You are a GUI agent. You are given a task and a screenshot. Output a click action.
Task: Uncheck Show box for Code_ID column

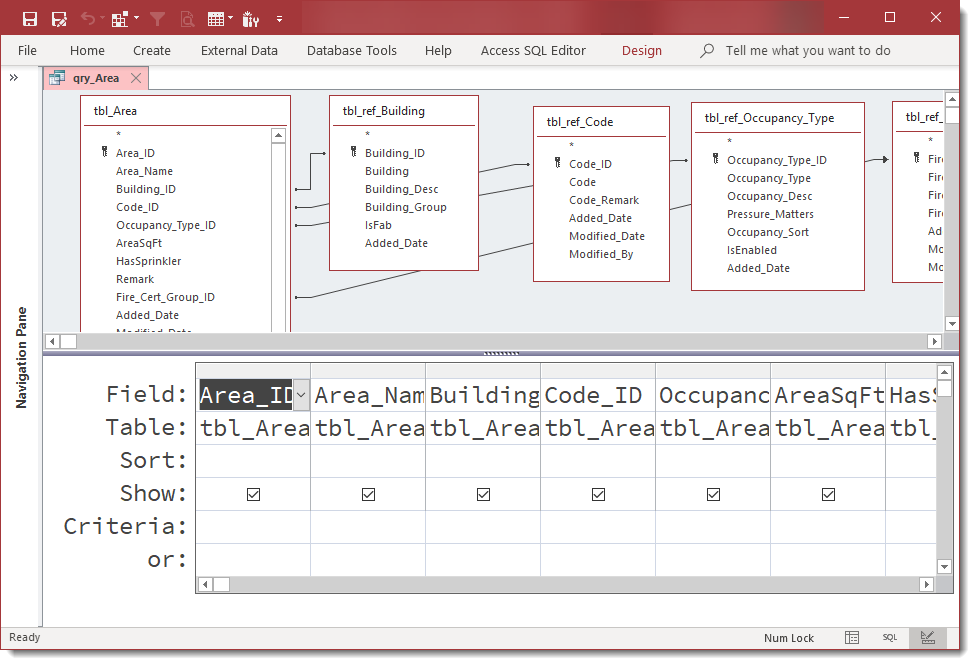[x=598, y=495]
